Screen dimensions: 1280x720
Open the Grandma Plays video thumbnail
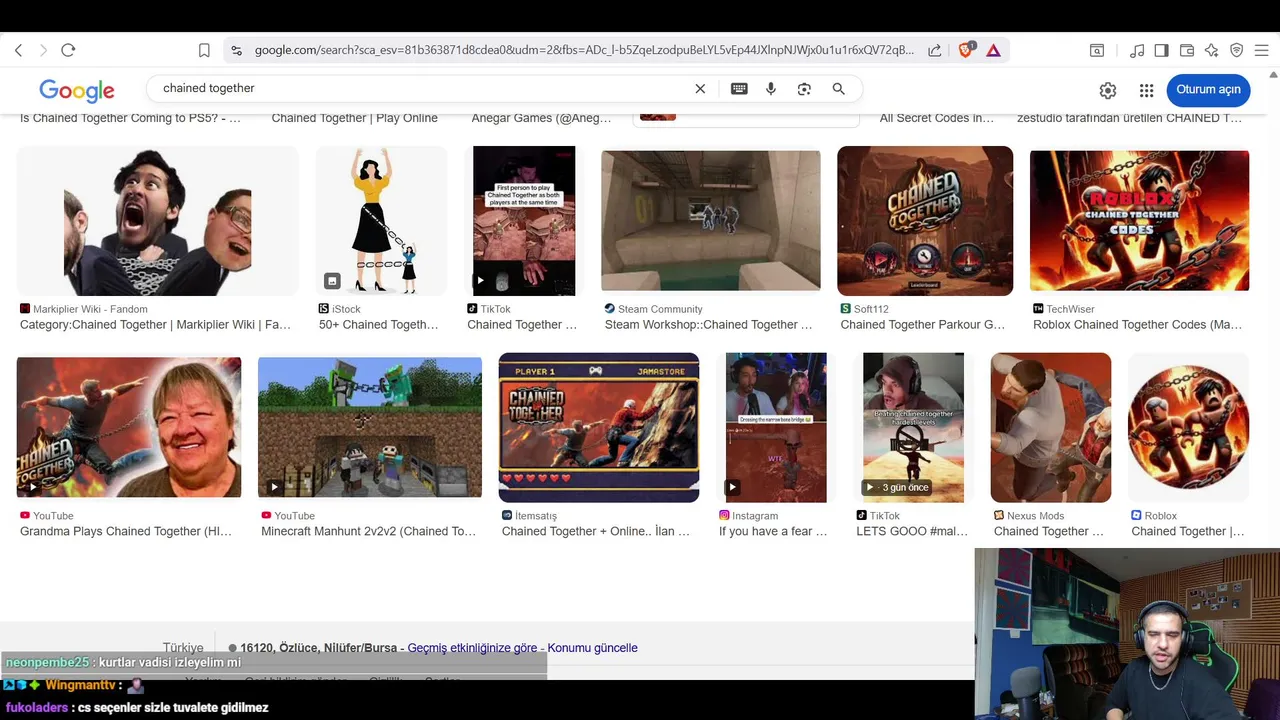click(129, 427)
